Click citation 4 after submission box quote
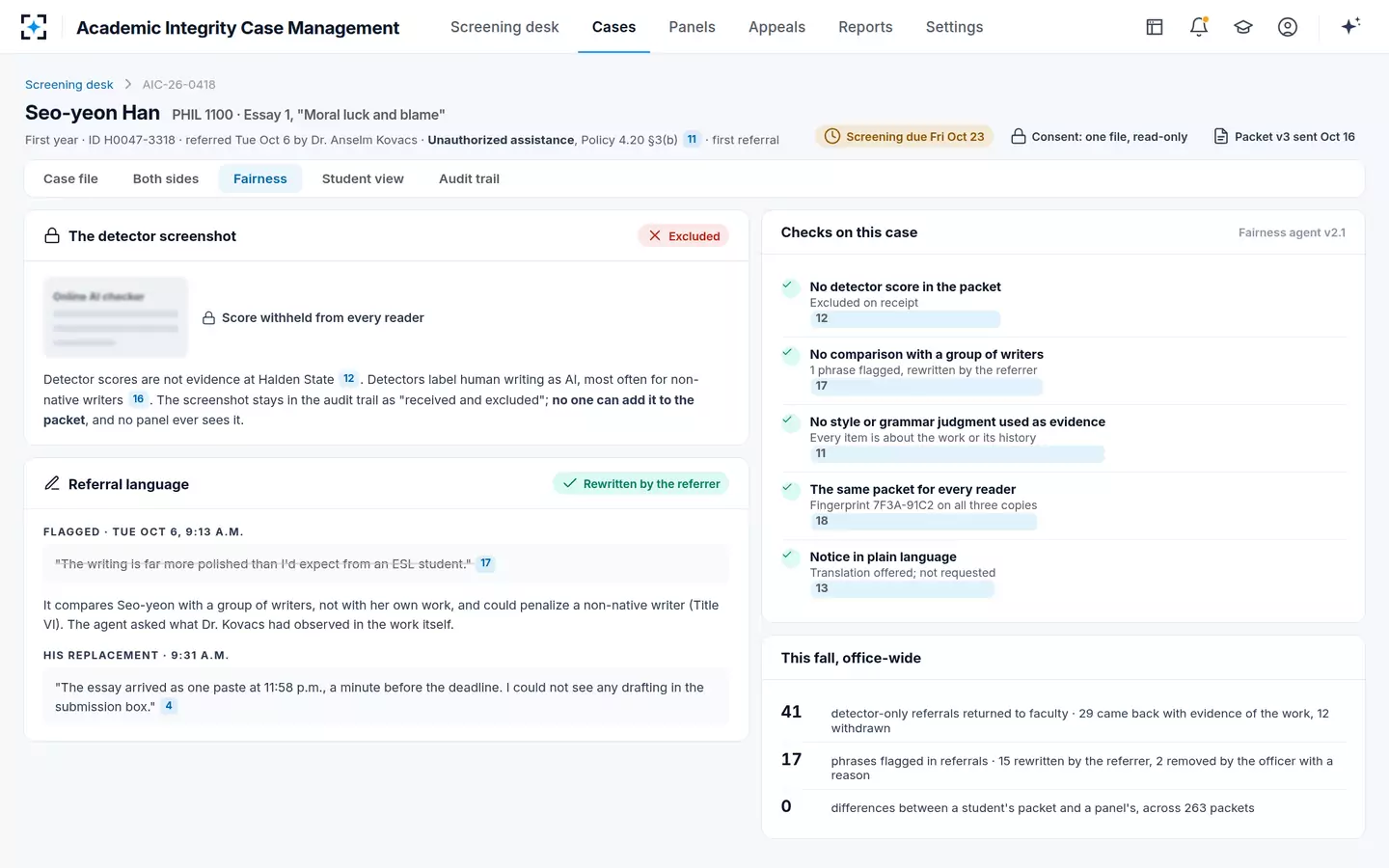Viewport: 1389px width, 868px height. tap(169, 706)
